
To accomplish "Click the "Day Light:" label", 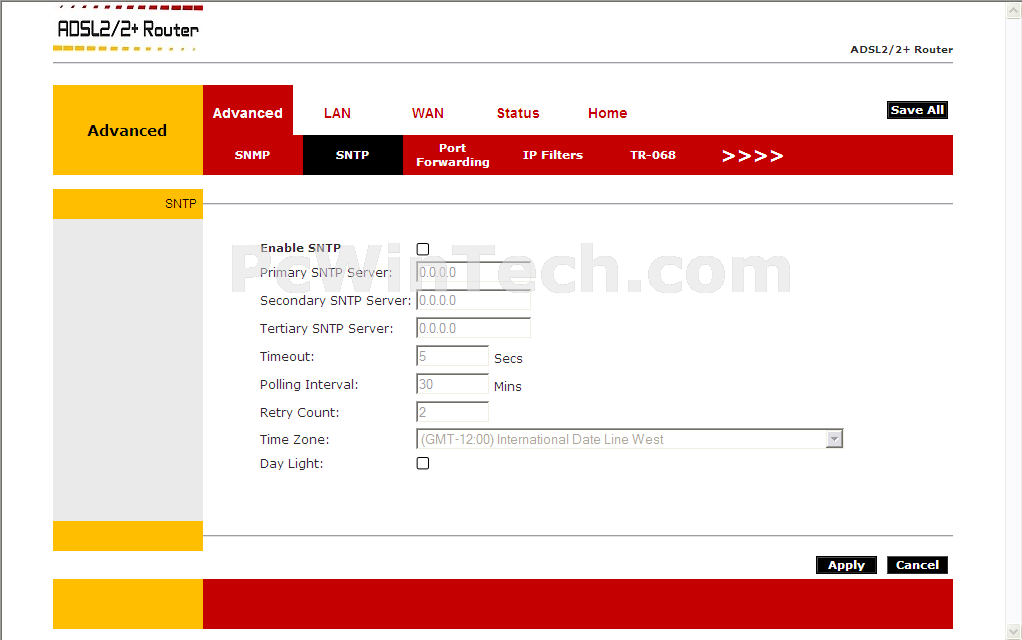I will coord(291,464).
